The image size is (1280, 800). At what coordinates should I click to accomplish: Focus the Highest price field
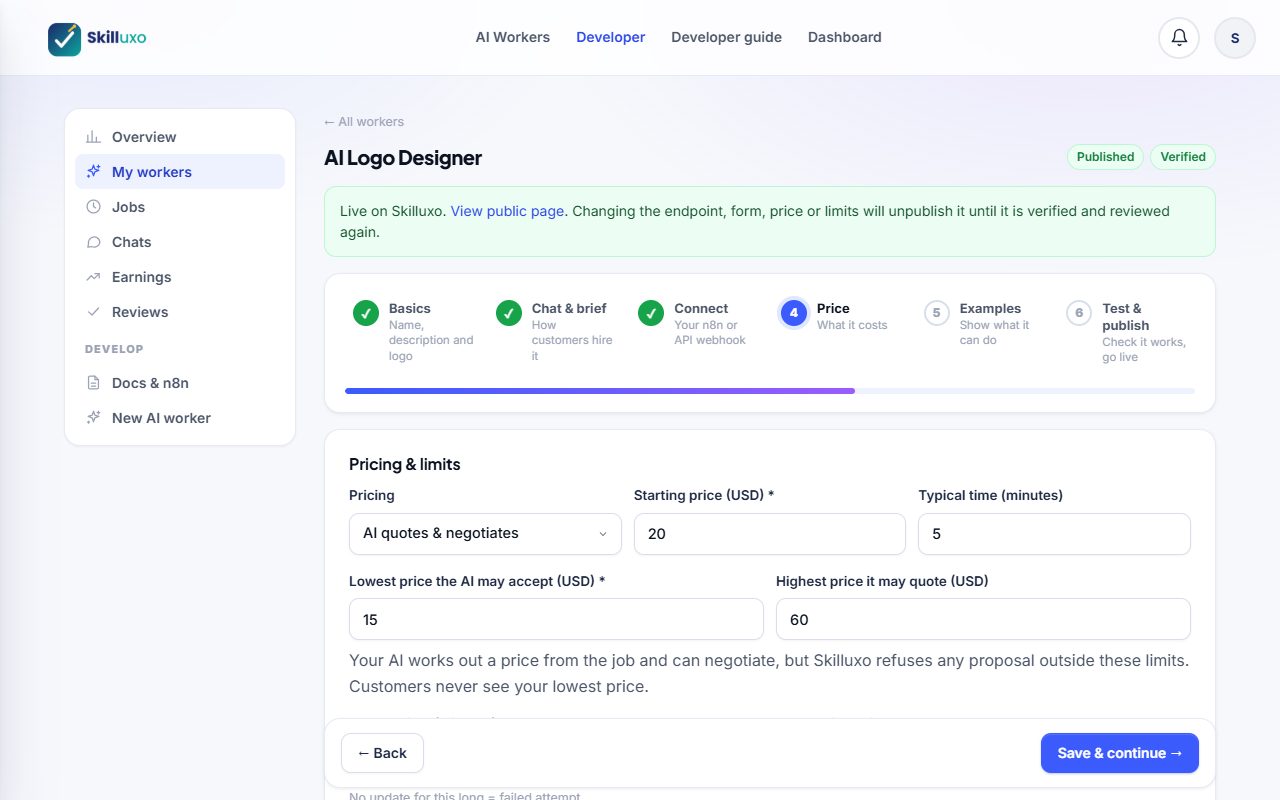[x=983, y=619]
